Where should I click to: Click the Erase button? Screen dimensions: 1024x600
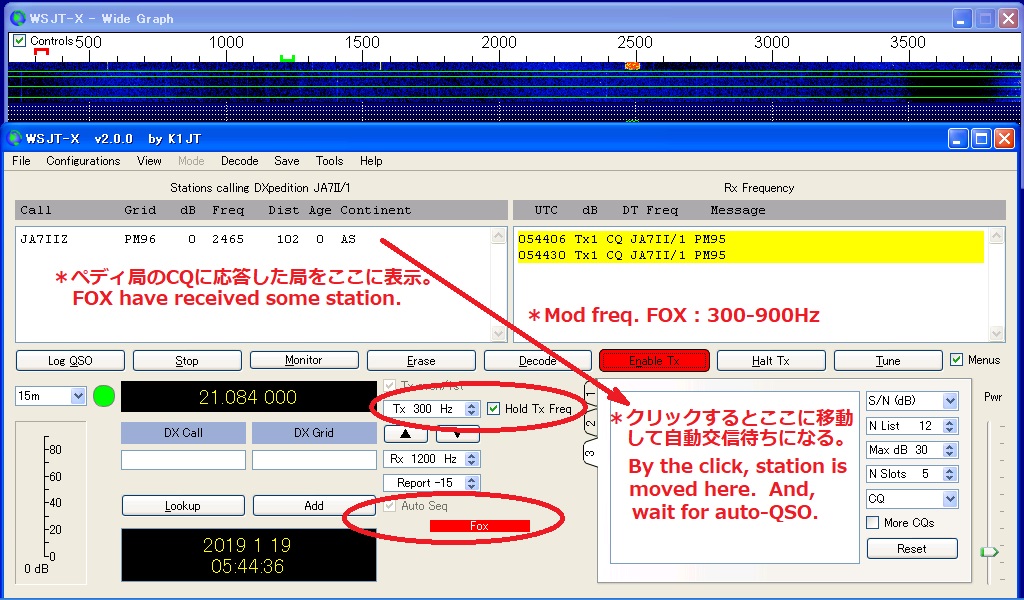coord(421,360)
